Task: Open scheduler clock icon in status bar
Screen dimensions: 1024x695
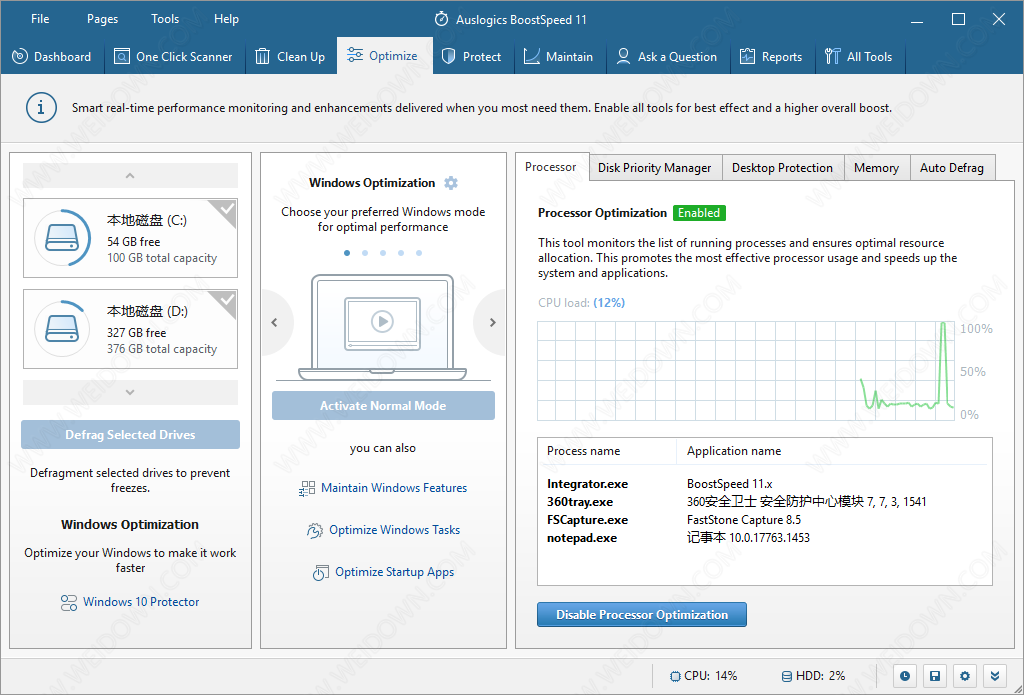Action: pos(904,676)
